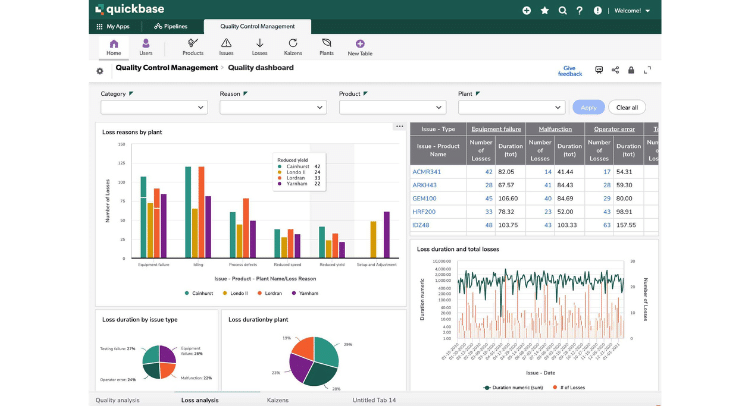Click the purple Setup and Adjustment bar

pos(386,235)
